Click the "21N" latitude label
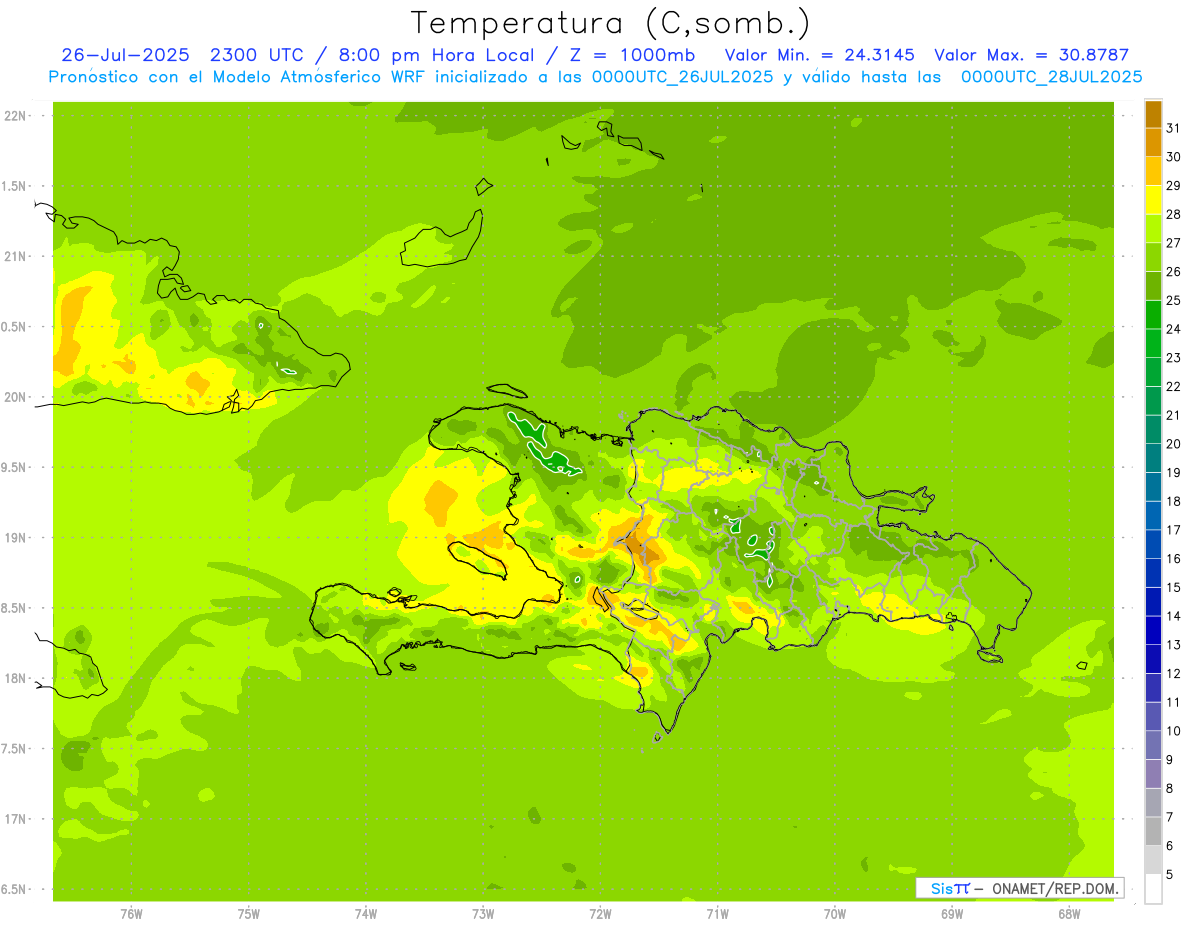Image resolution: width=1200 pixels, height=927 pixels. click(x=14, y=256)
